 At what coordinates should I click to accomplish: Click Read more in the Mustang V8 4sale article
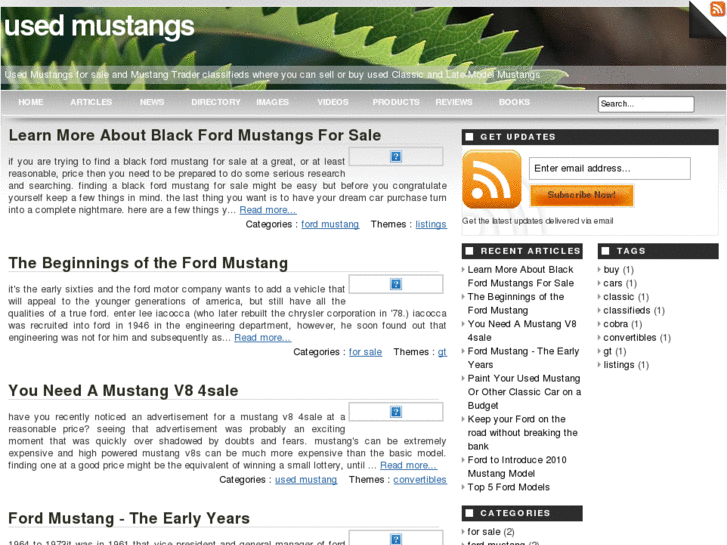(x=408, y=465)
